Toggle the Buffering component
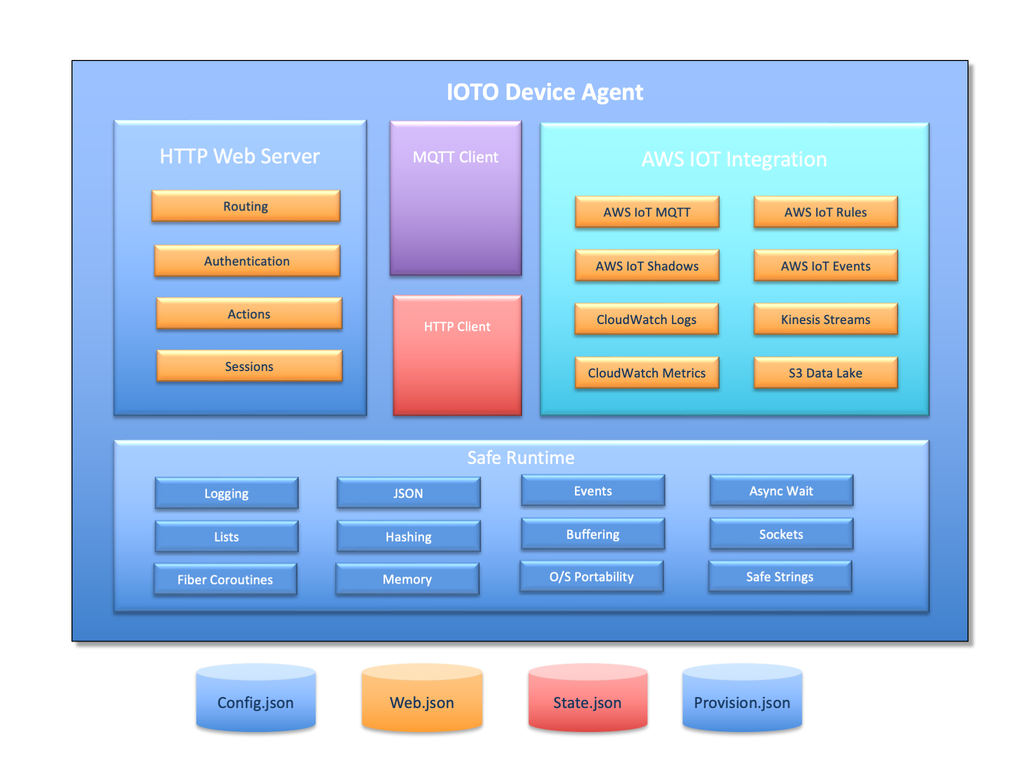The image size is (1024, 768). pos(591,534)
